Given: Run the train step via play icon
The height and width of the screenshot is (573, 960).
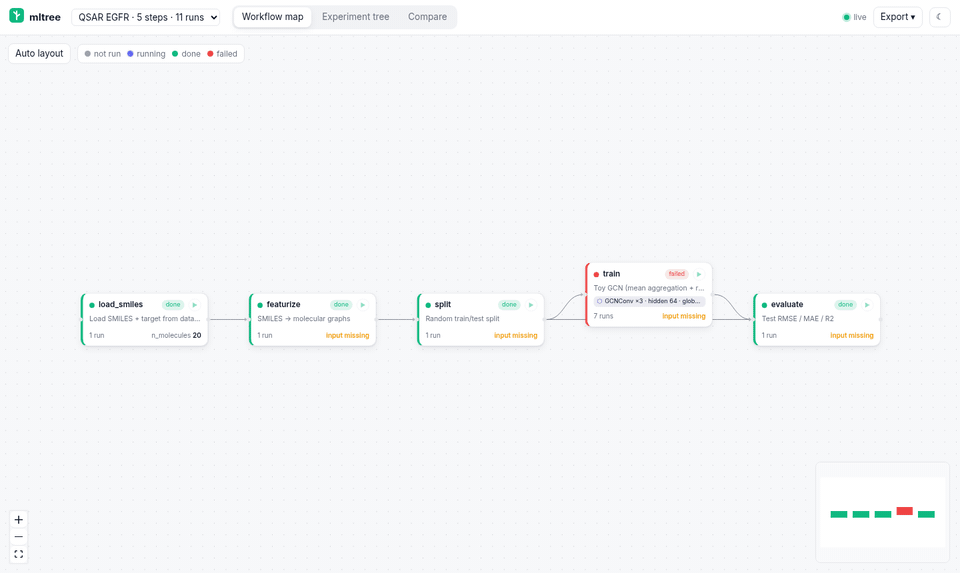Looking at the screenshot, I should click(699, 274).
